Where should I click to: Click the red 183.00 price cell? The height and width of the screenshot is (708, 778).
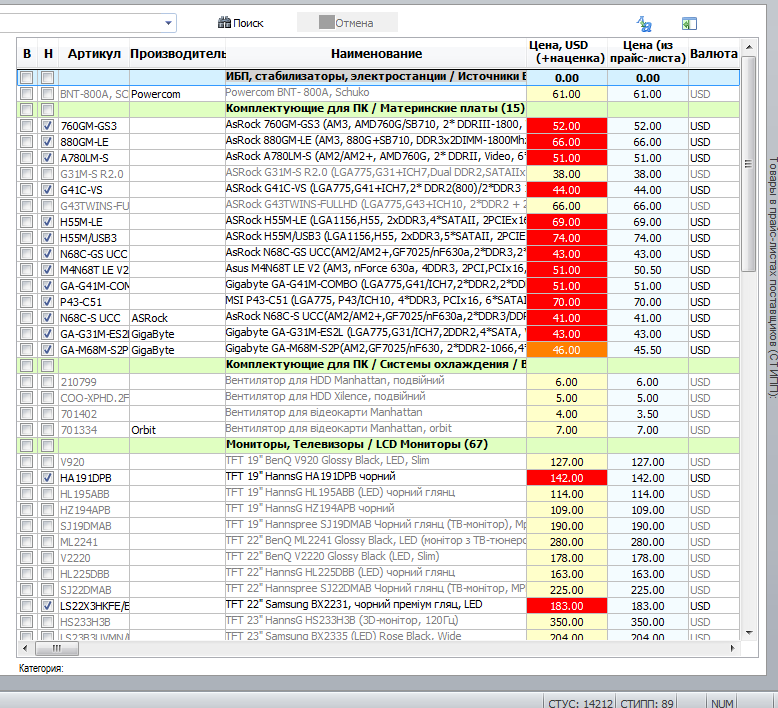click(567, 606)
